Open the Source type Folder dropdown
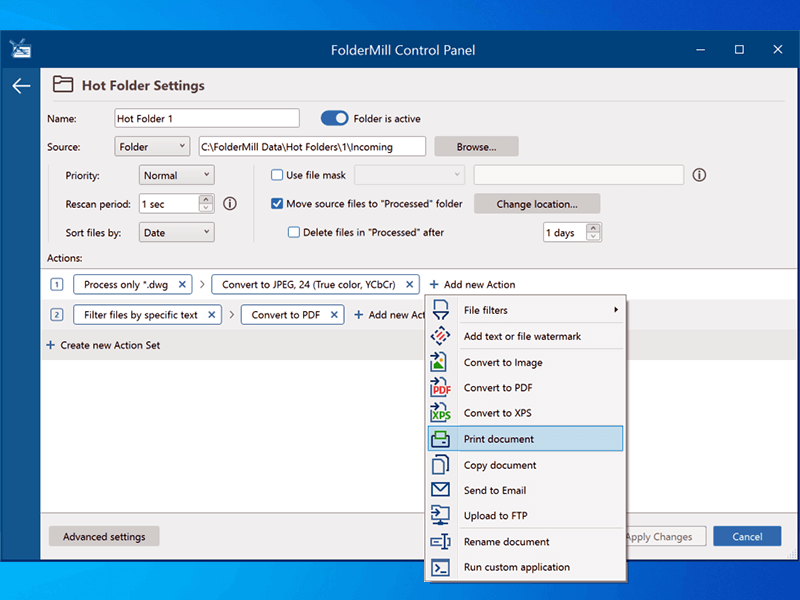 [x=151, y=146]
